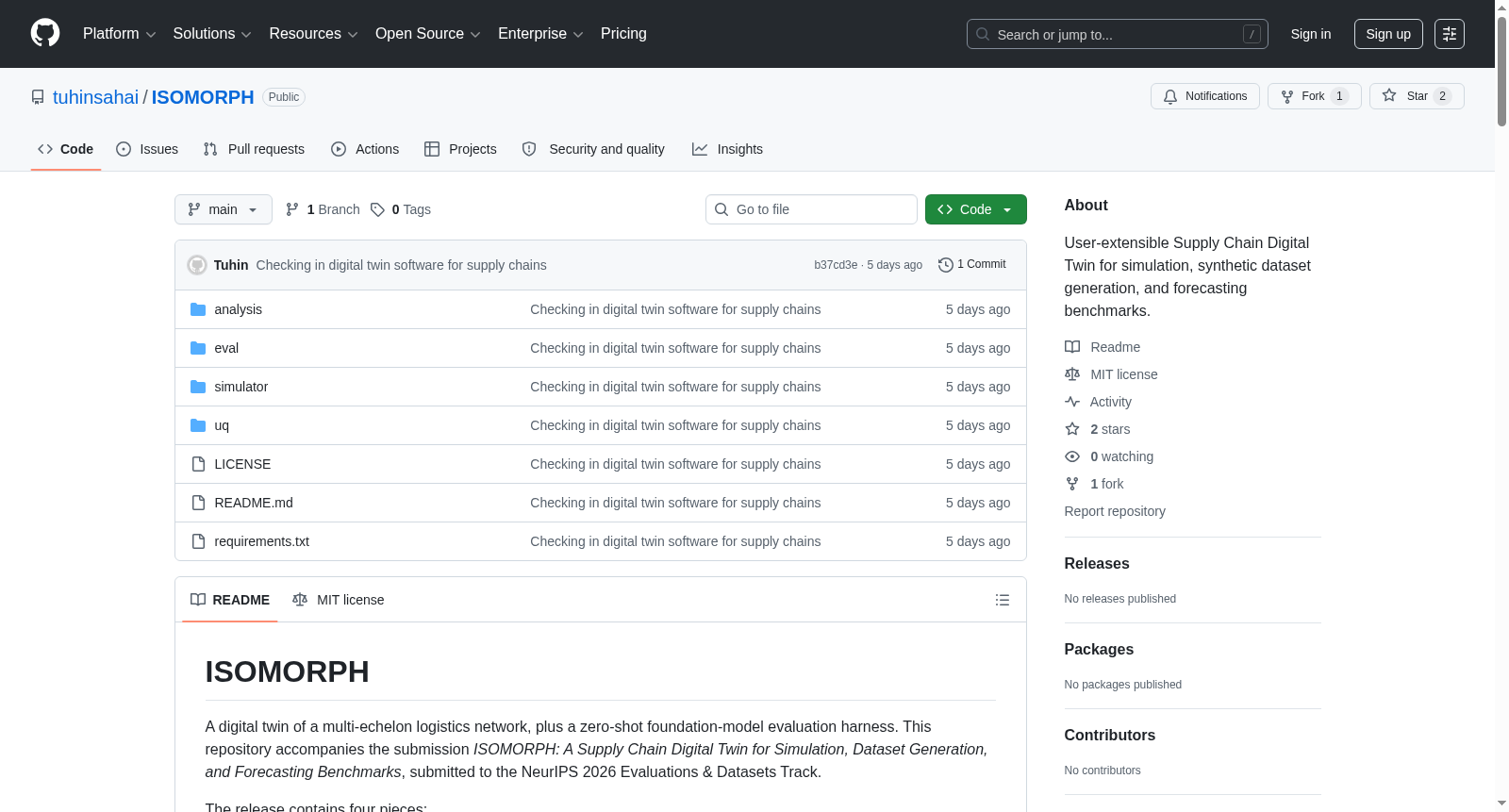
Task: Expand the Open Source menu
Action: (x=428, y=34)
